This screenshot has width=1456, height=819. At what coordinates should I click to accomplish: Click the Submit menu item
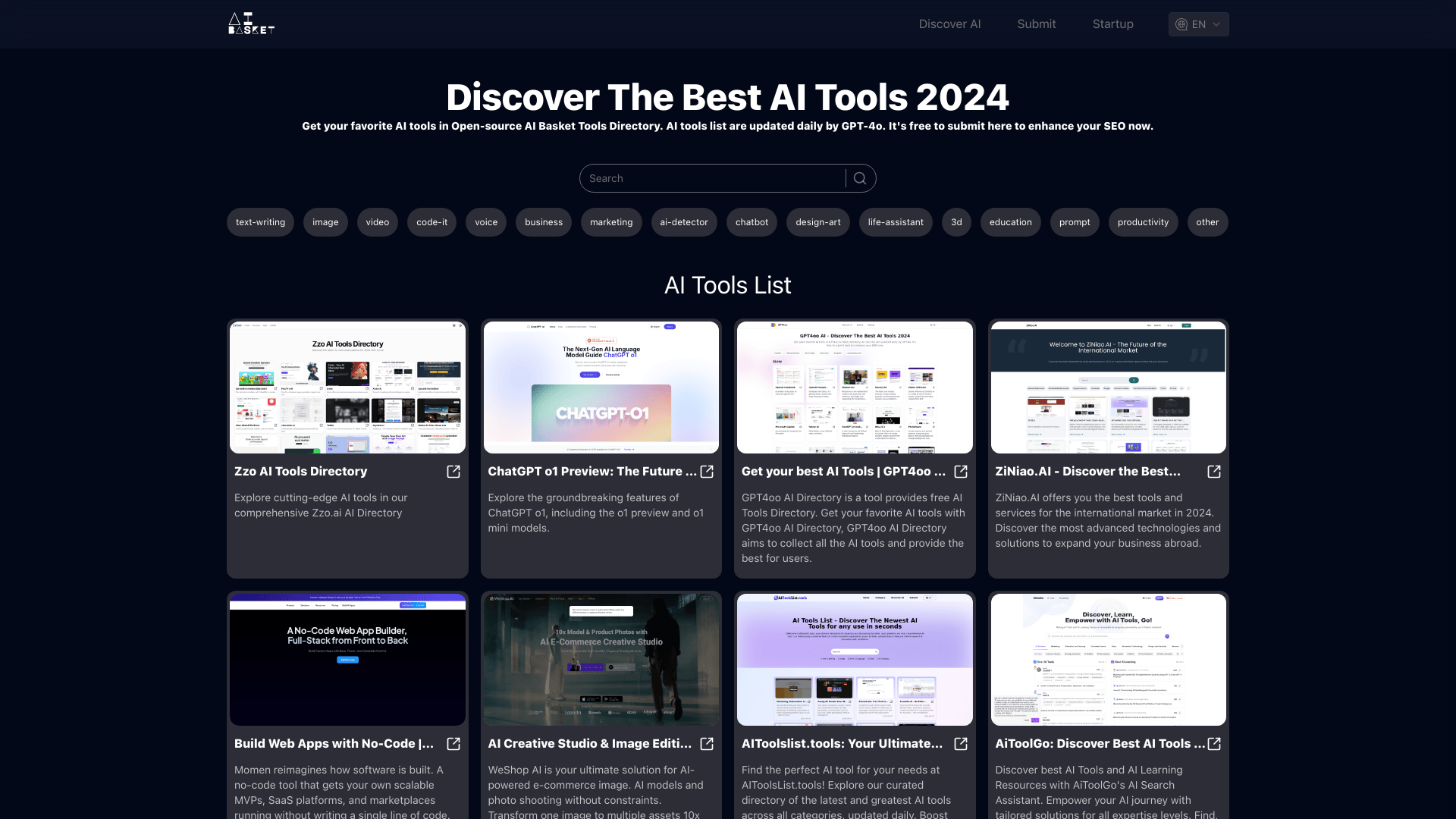coord(1036,24)
